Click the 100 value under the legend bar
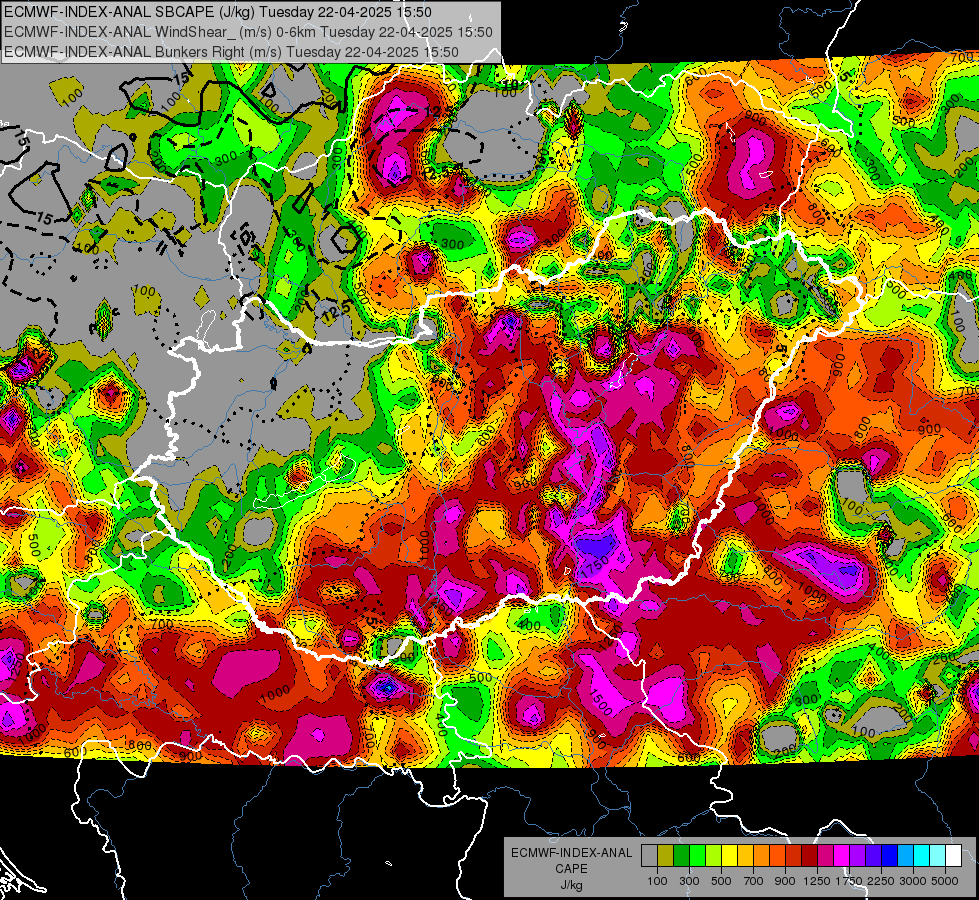979x900 pixels. (x=657, y=881)
